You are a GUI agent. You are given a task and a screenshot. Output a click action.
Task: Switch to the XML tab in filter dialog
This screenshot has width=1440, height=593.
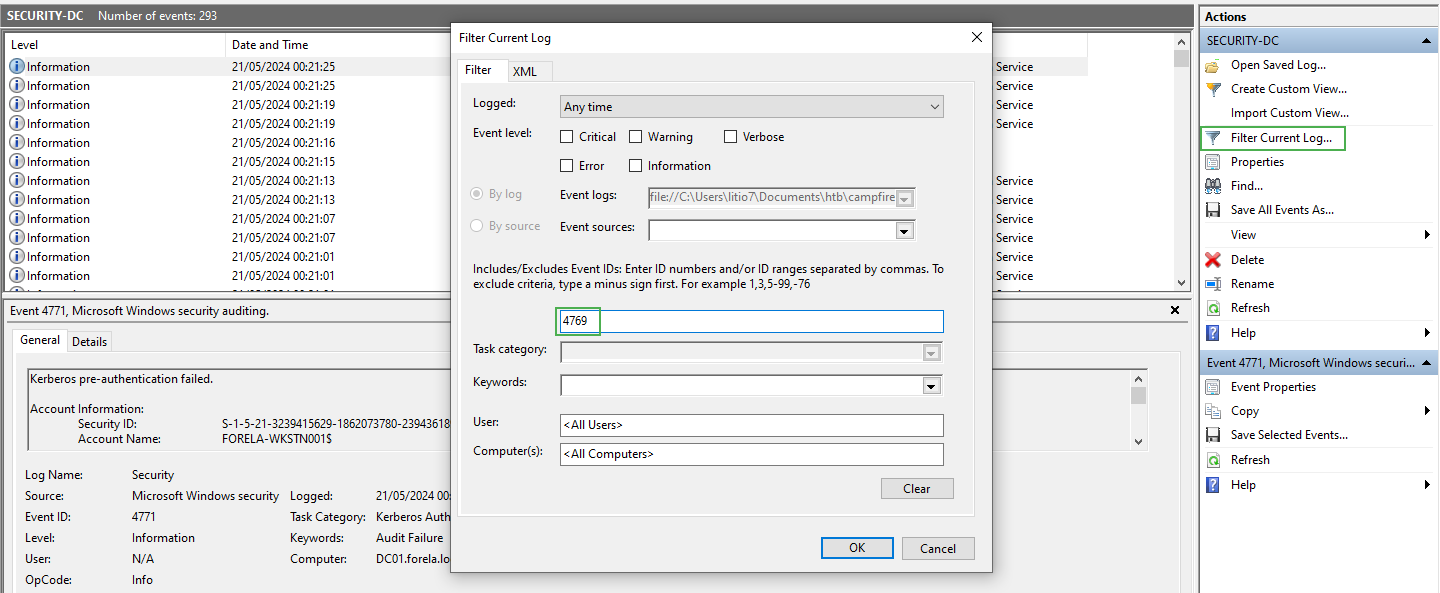(x=525, y=72)
